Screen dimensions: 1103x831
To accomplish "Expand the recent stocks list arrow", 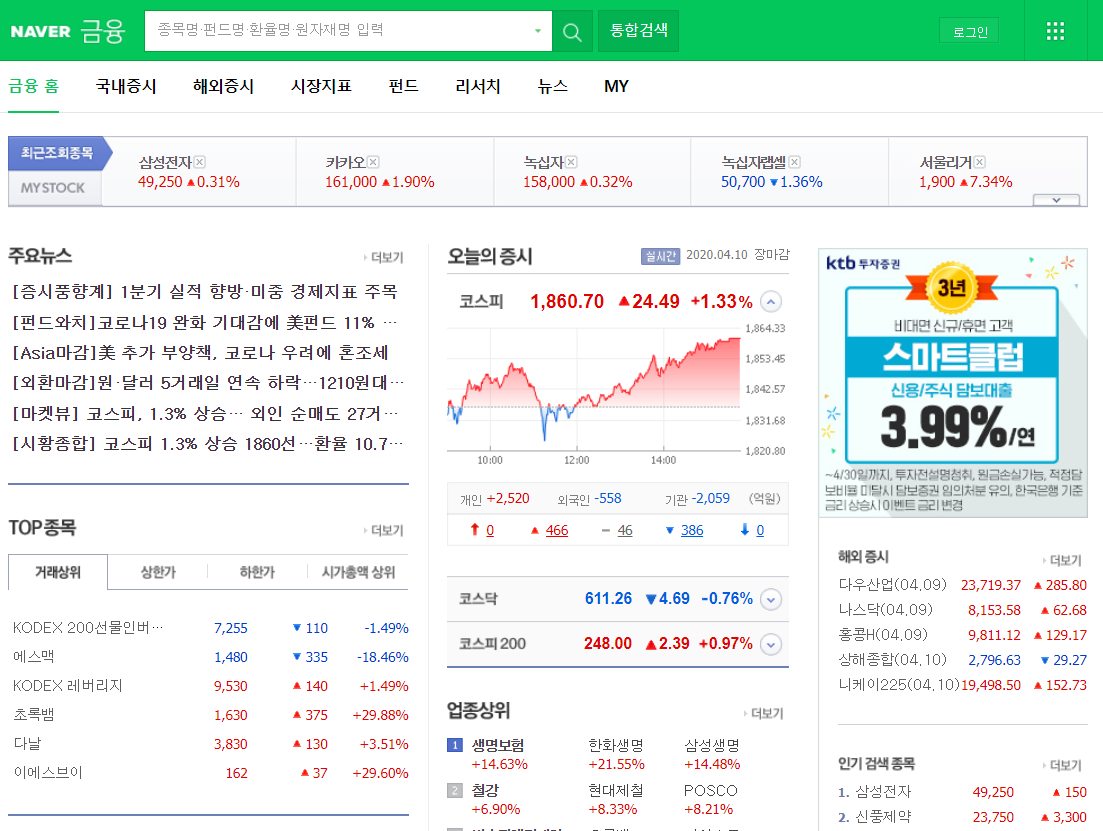I will pyautogui.click(x=1056, y=201).
